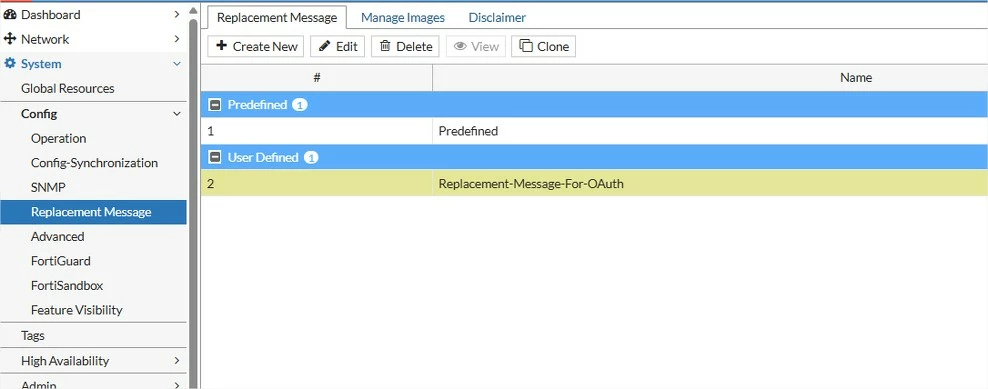Click the User Defined group count badge
This screenshot has height=389, width=988.
click(x=311, y=158)
